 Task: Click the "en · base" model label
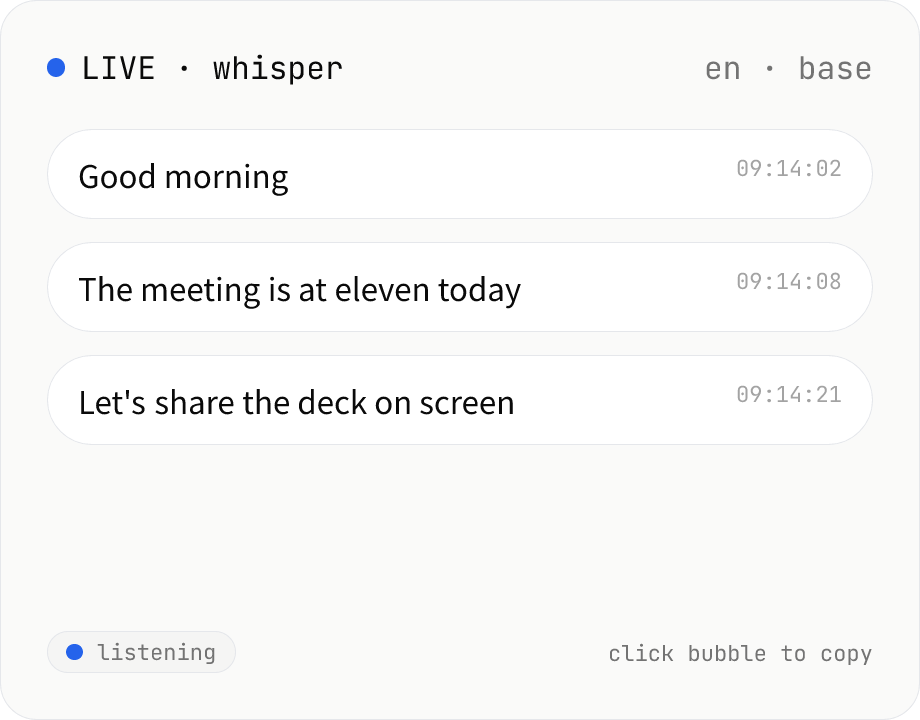788,69
